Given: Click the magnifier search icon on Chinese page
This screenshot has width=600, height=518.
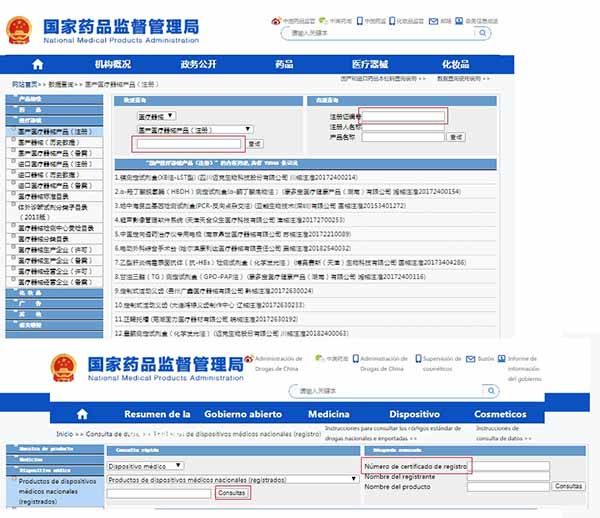Looking at the screenshot, I should click(x=483, y=33).
